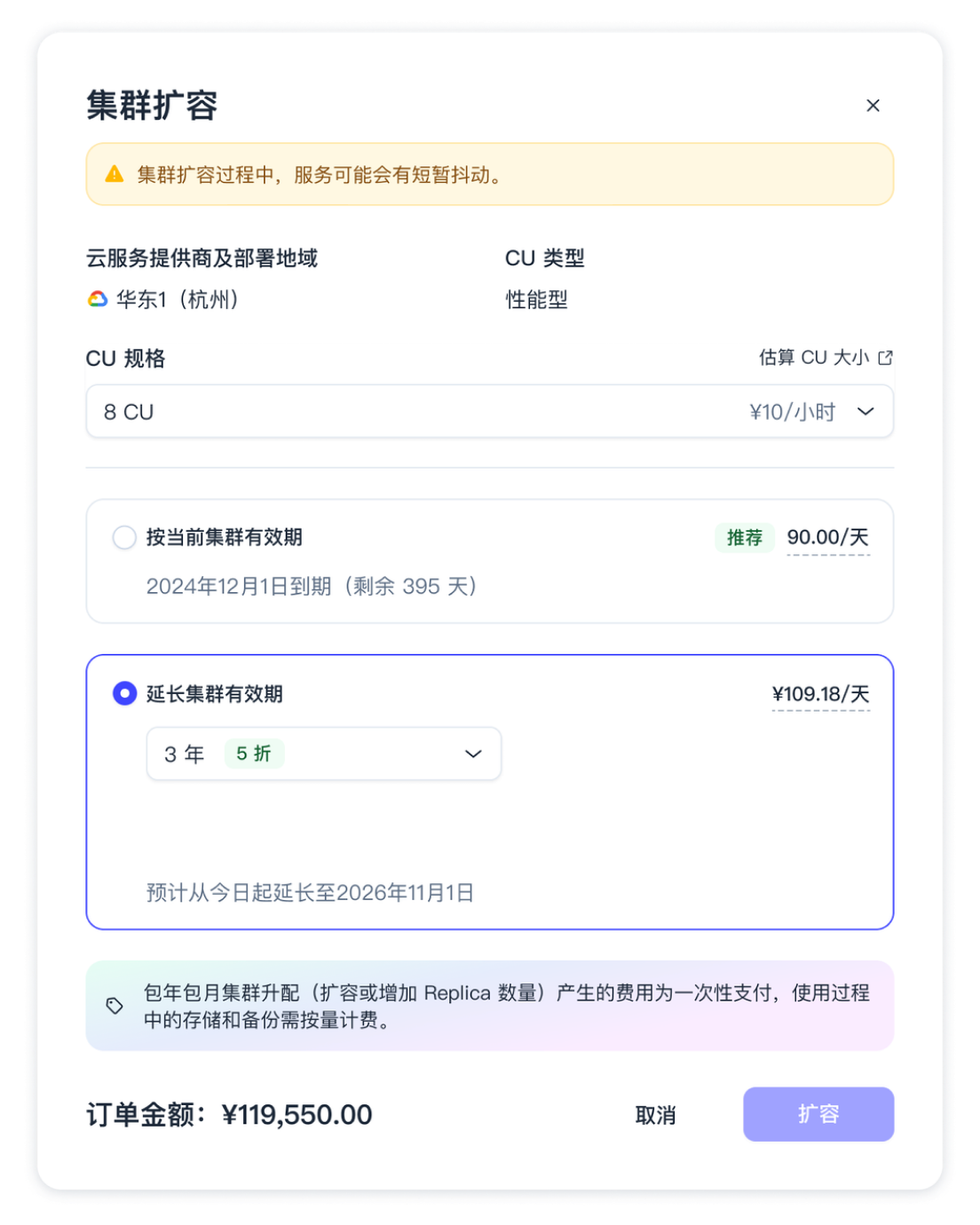Click the dashed-underlined 90.00/天 price
Image resolution: width=980 pixels, height=1225 pixels.
[828, 538]
